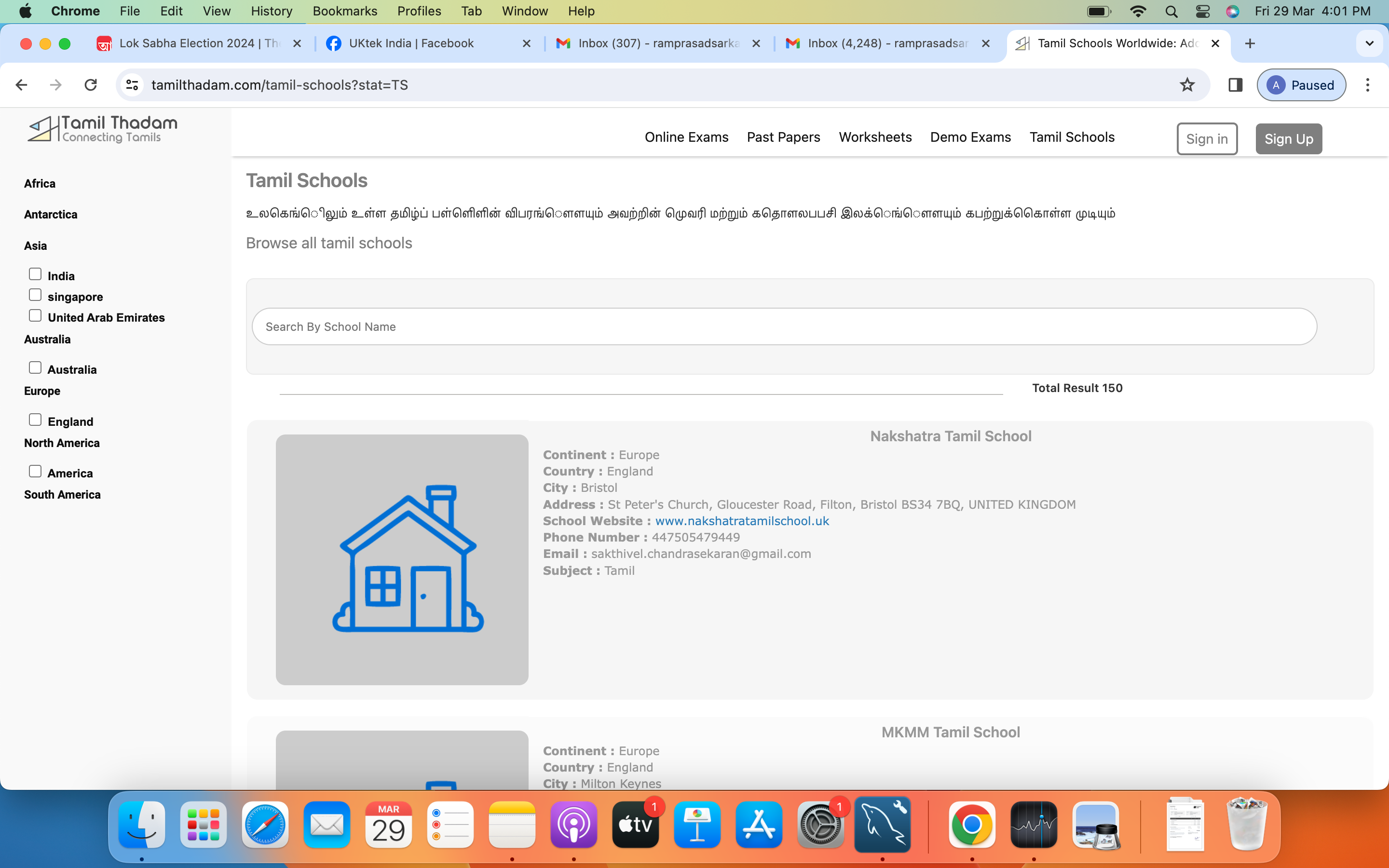The height and width of the screenshot is (868, 1389).
Task: Click the browser reload icon
Action: [91, 85]
